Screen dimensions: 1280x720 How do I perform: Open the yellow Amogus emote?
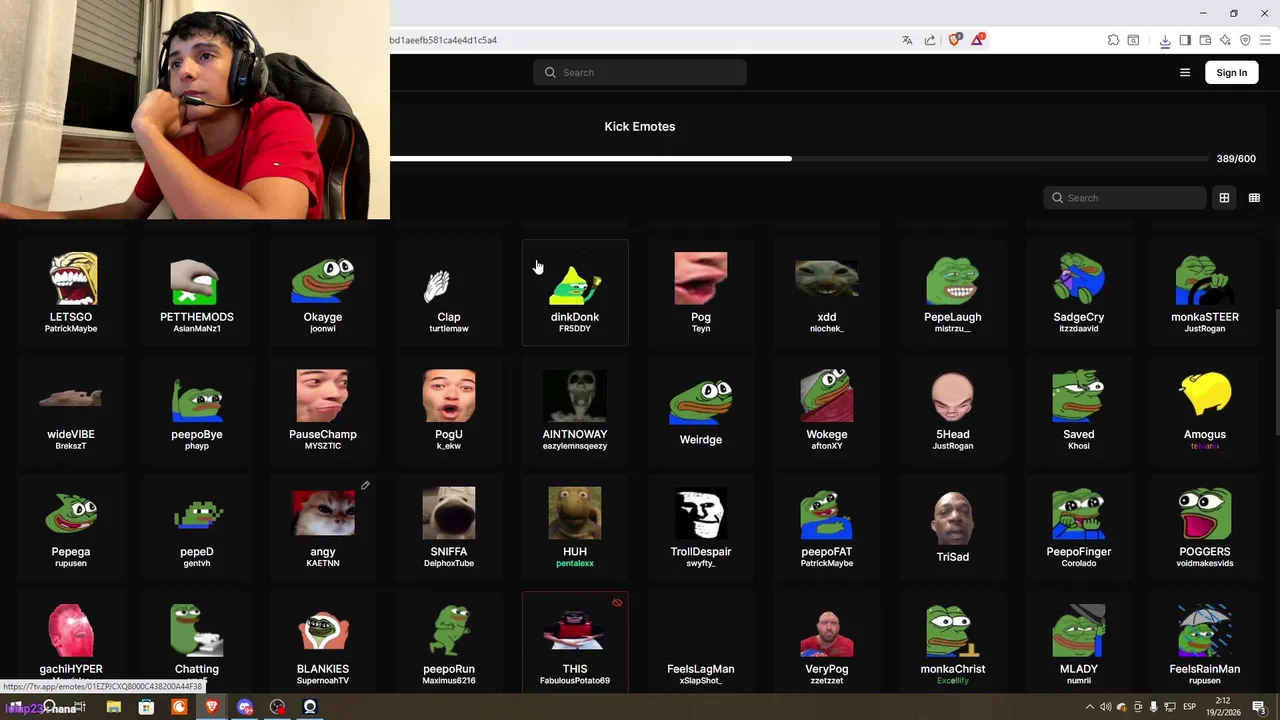[x=1205, y=410]
